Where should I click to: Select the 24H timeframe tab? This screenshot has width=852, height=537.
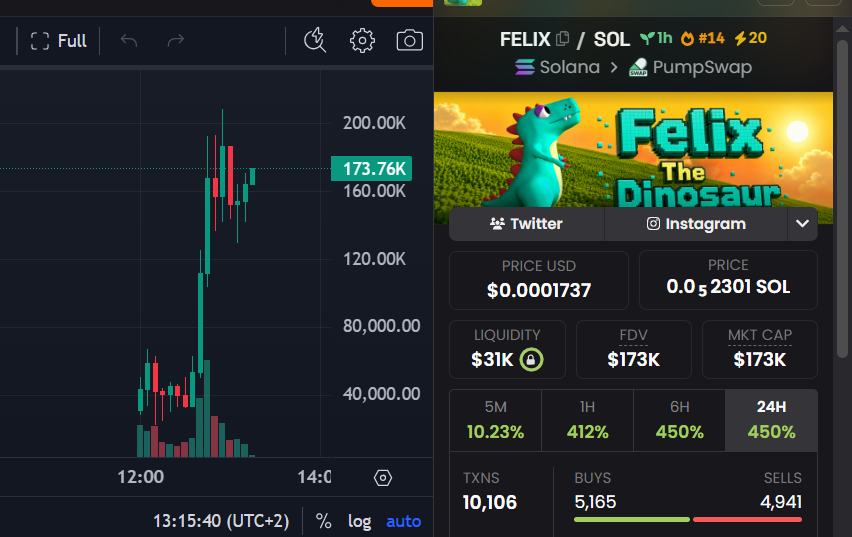(x=772, y=420)
